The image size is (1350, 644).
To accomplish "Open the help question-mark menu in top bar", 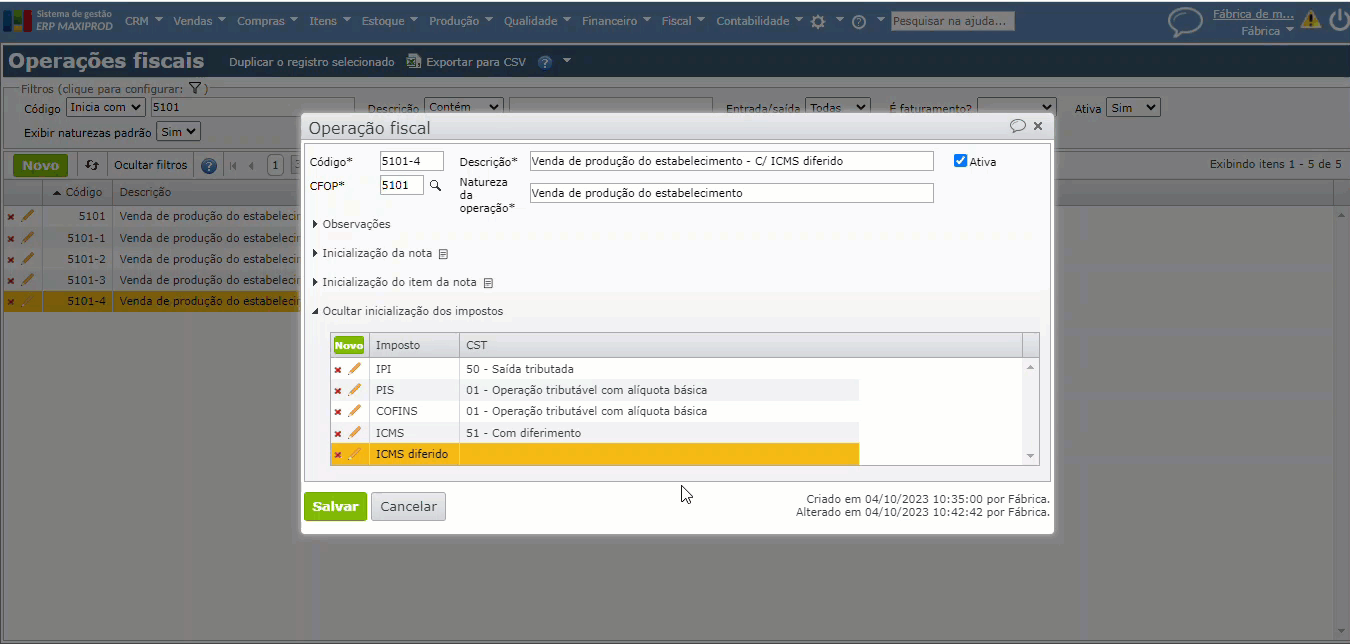I will (859, 21).
